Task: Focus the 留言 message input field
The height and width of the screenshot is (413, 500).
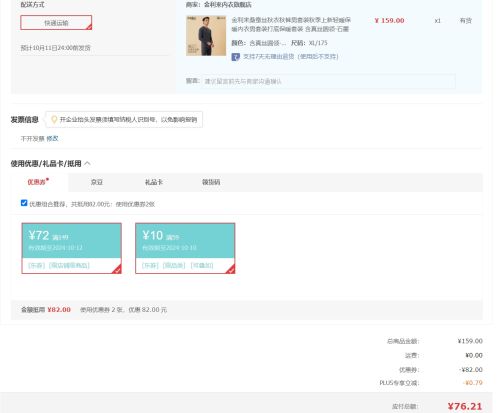Action: click(x=329, y=81)
